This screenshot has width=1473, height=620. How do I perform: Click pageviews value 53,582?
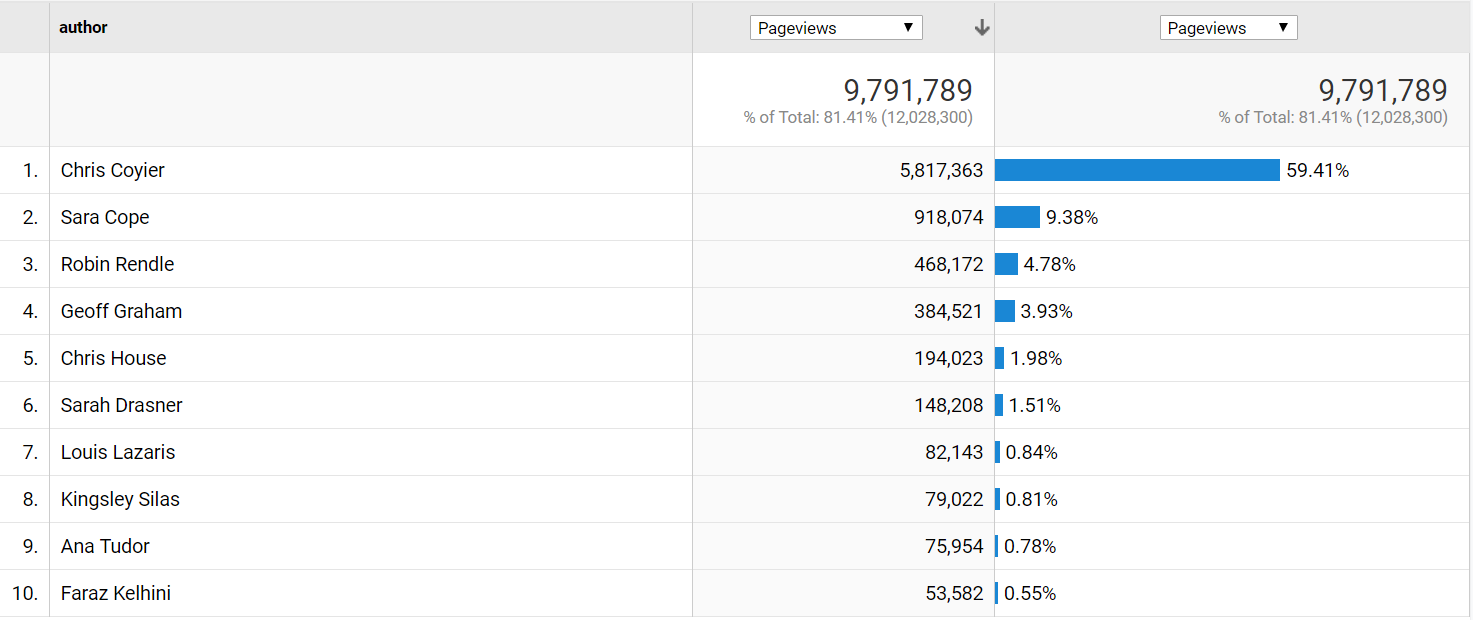point(954,593)
